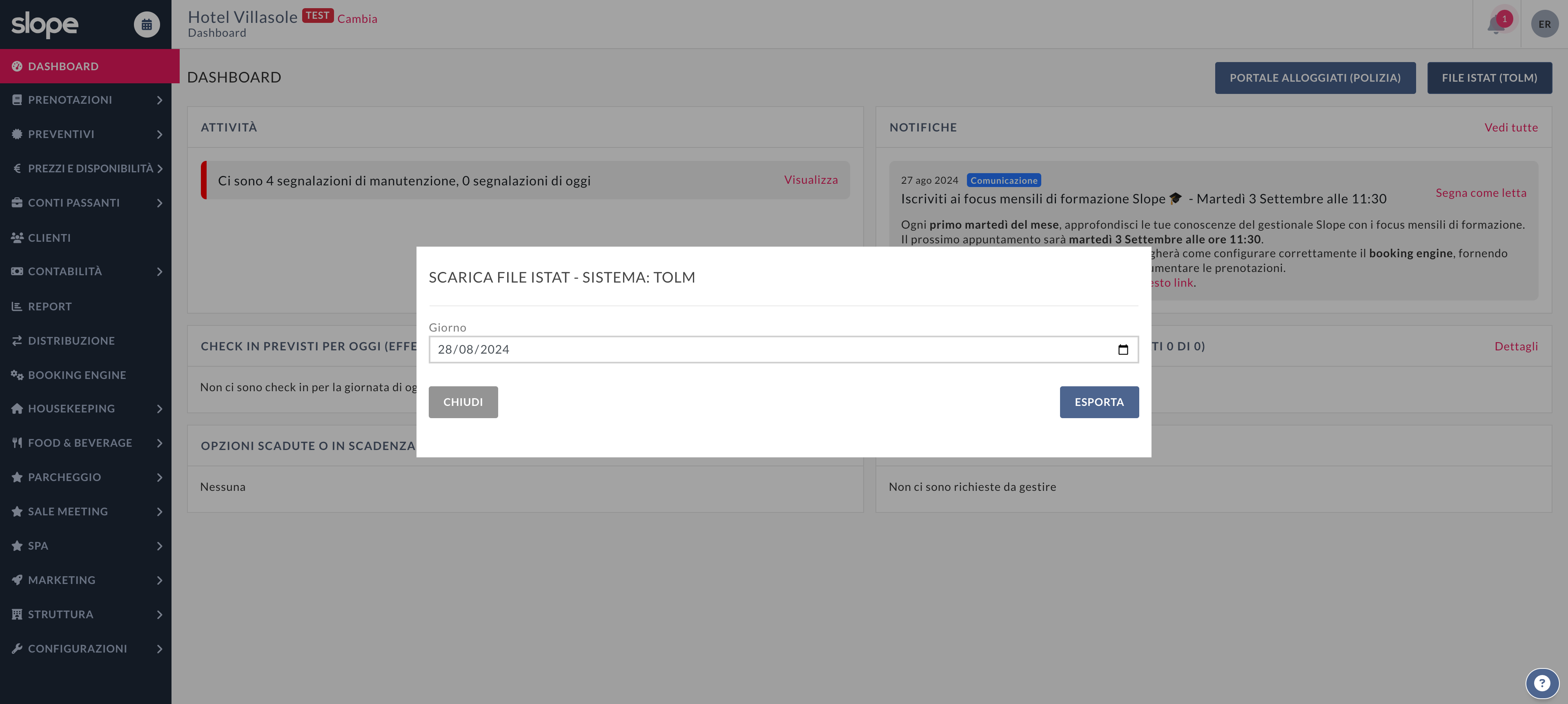Click the Cambia hotel link
The image size is (1568, 704).
click(357, 19)
